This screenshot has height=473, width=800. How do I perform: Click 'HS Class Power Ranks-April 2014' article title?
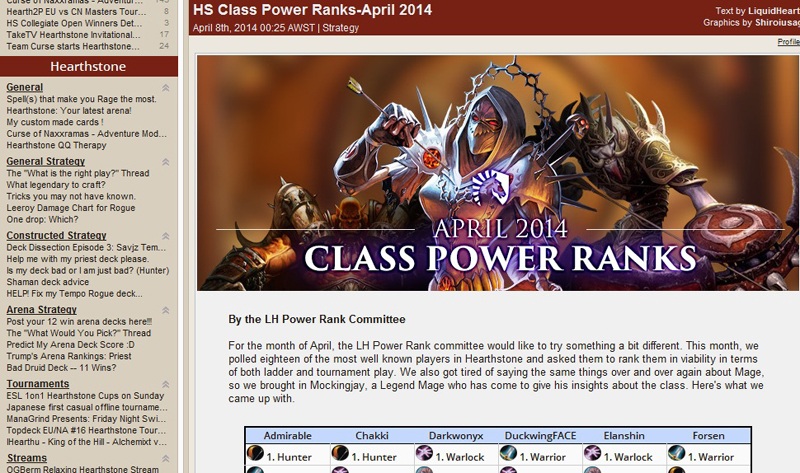point(312,10)
